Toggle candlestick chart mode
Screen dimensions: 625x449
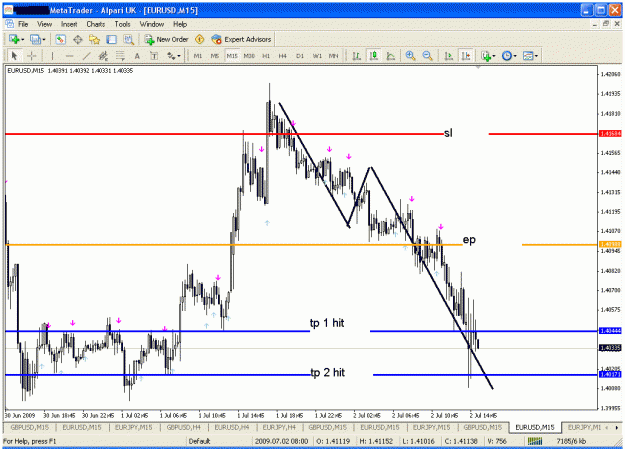click(374, 56)
